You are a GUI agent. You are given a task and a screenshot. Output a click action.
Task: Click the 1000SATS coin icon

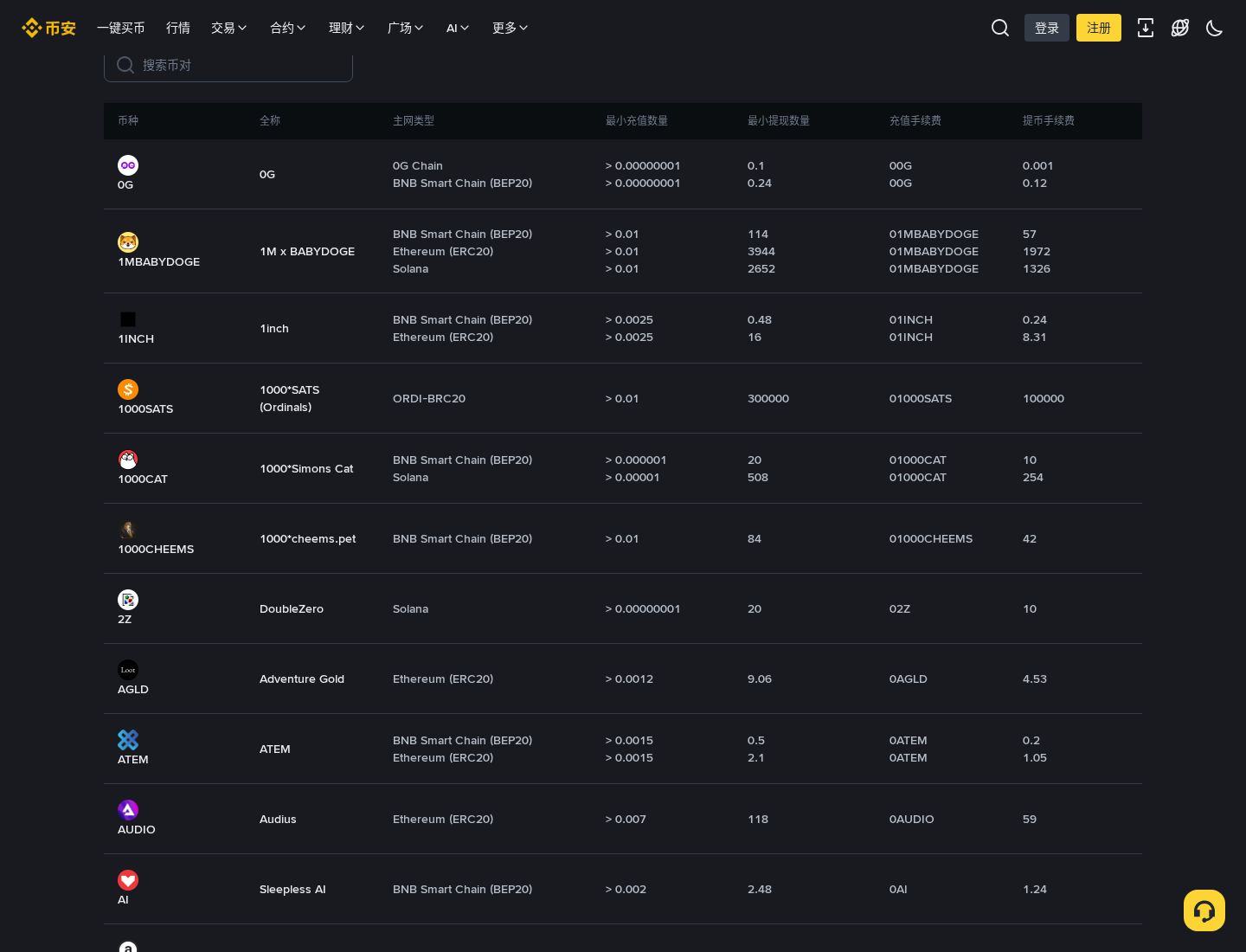coord(128,389)
